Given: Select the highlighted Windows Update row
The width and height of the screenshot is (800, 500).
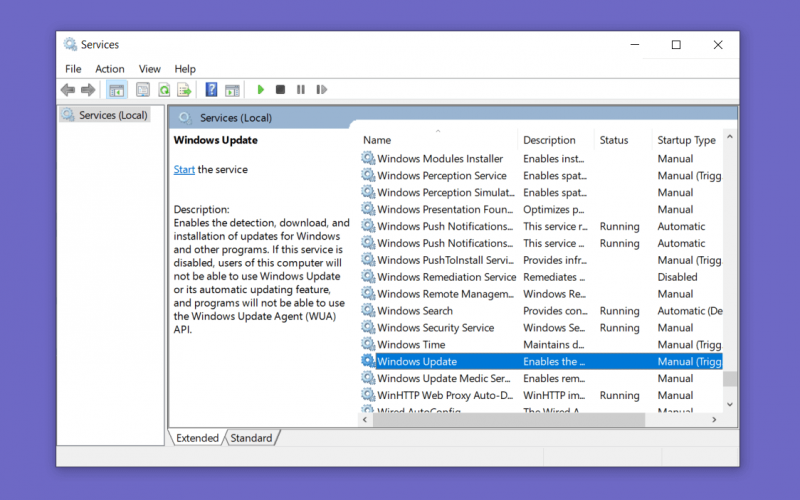Looking at the screenshot, I should 541,361.
